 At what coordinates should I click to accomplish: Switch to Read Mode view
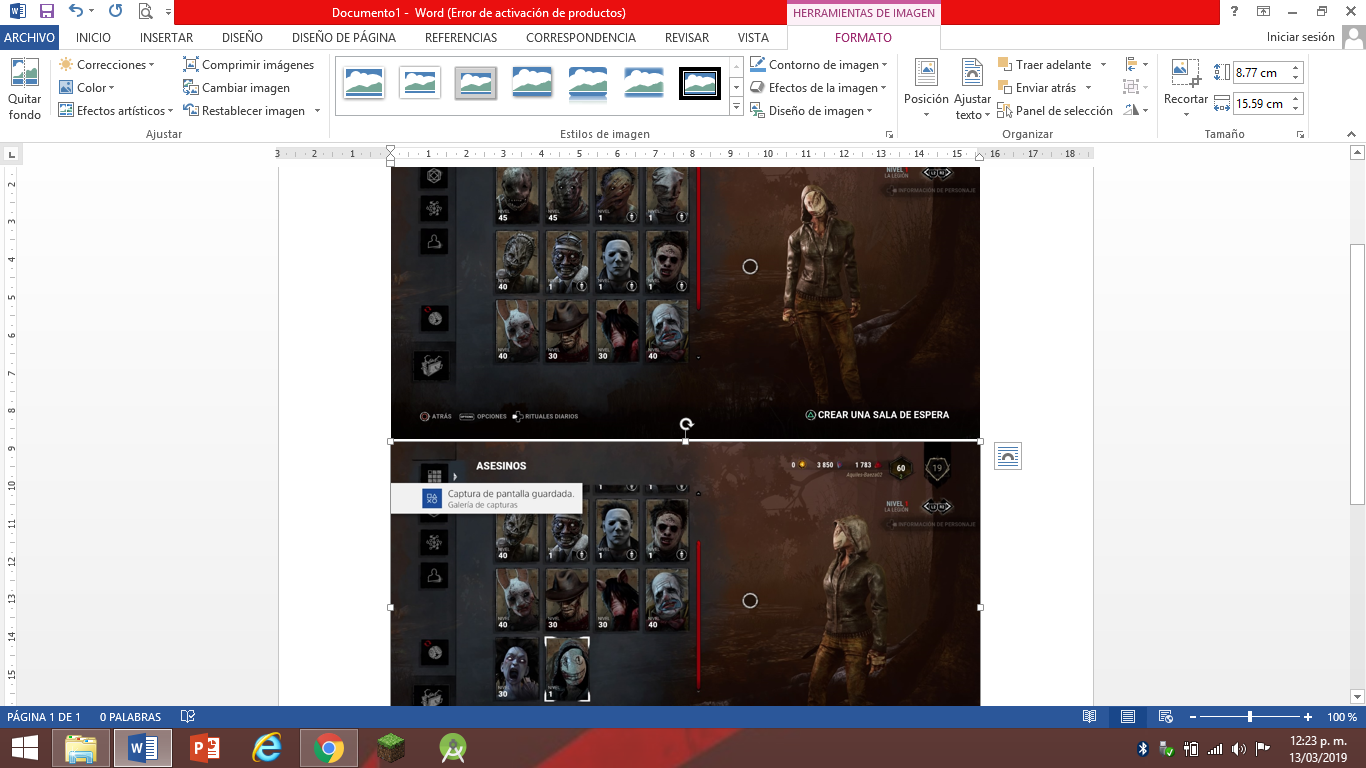pos(1089,717)
